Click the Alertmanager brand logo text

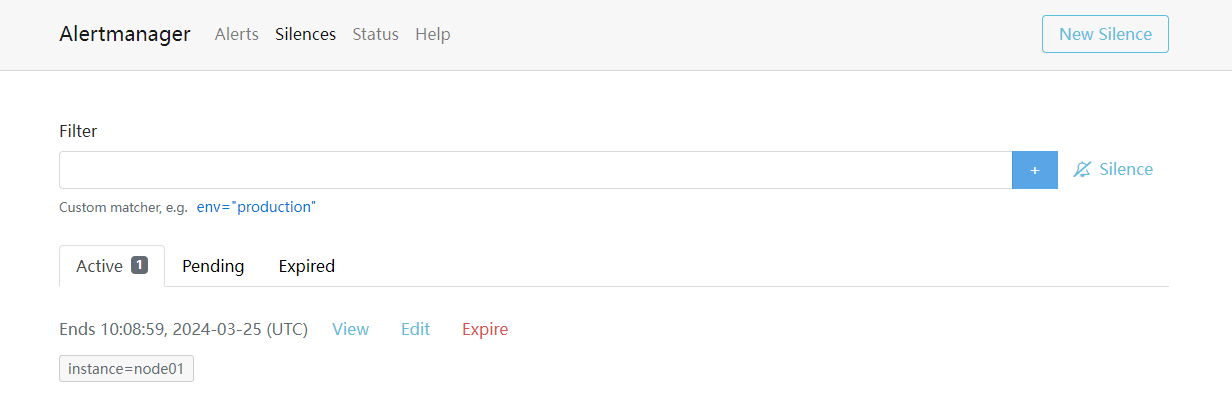point(125,34)
